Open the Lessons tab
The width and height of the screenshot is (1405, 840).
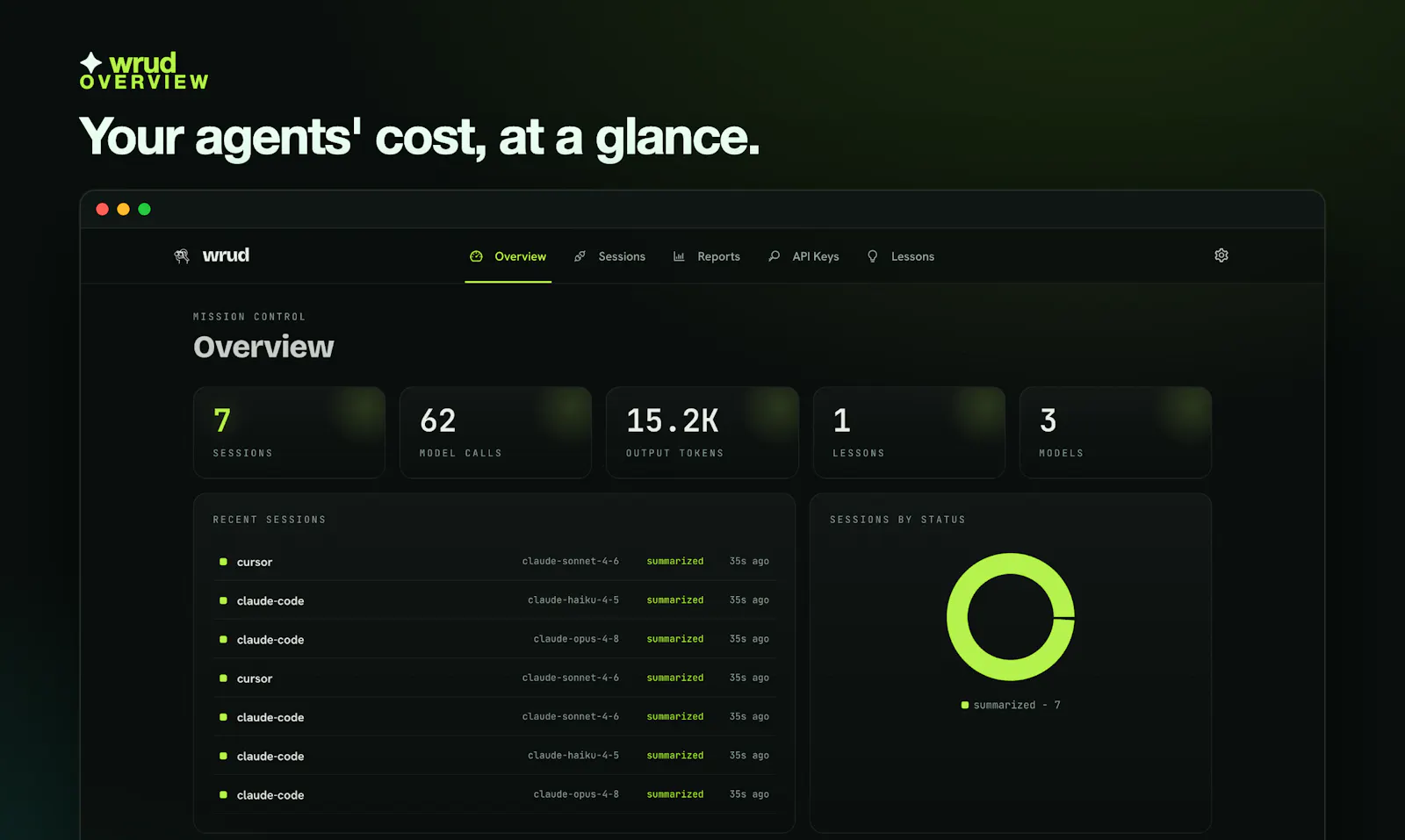[x=901, y=256]
